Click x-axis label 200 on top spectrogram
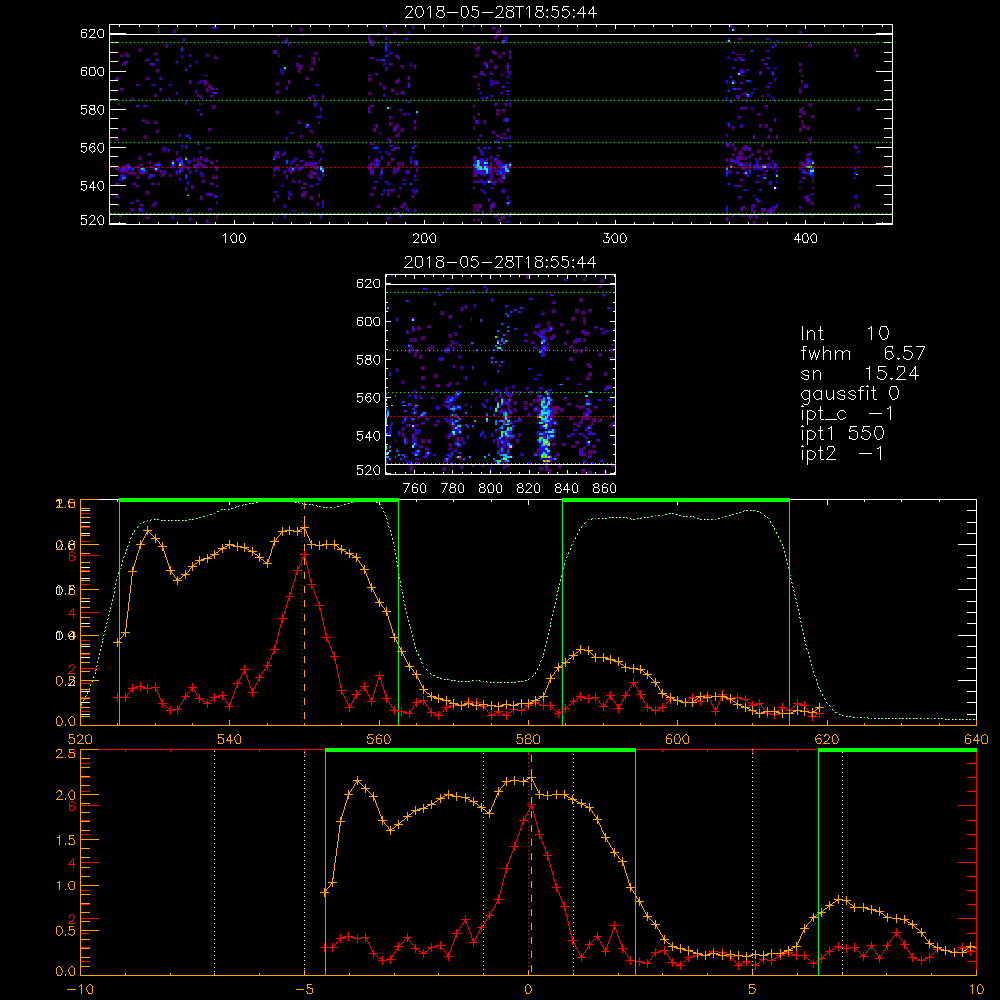 424,239
